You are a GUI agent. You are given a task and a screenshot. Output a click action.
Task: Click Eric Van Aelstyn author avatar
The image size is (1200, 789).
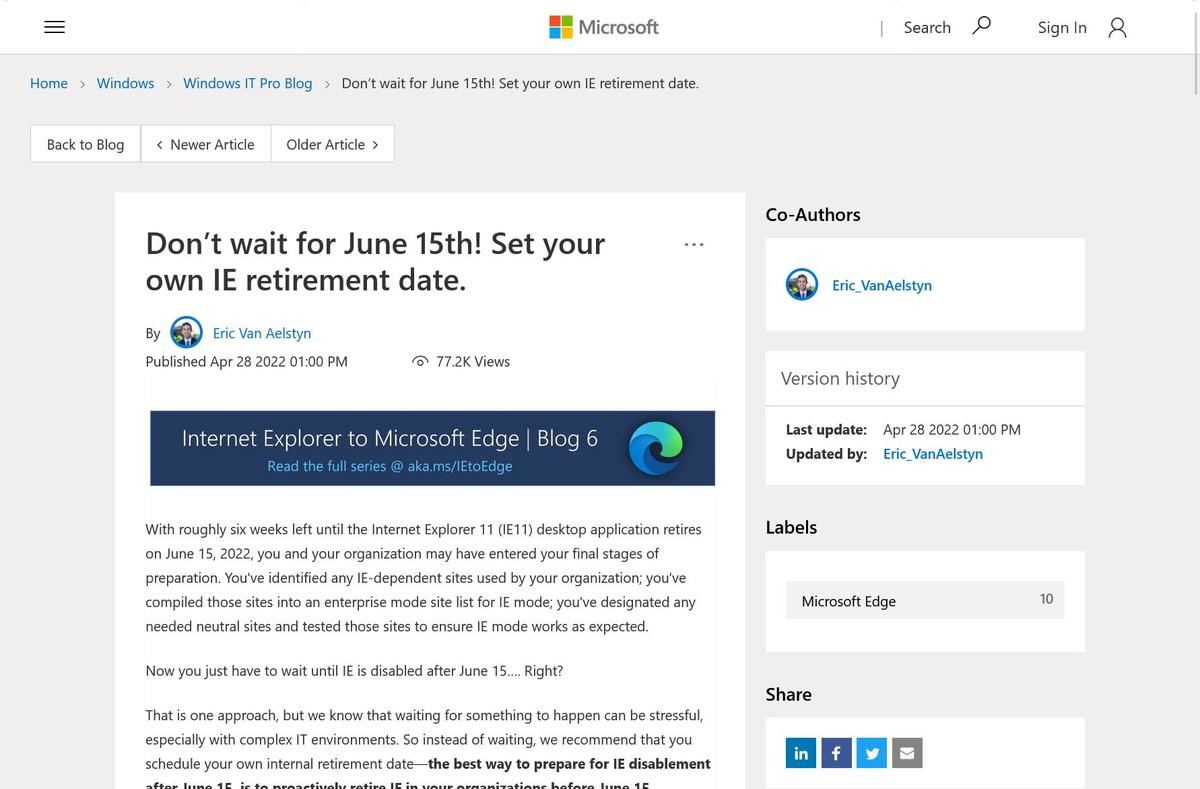click(186, 332)
